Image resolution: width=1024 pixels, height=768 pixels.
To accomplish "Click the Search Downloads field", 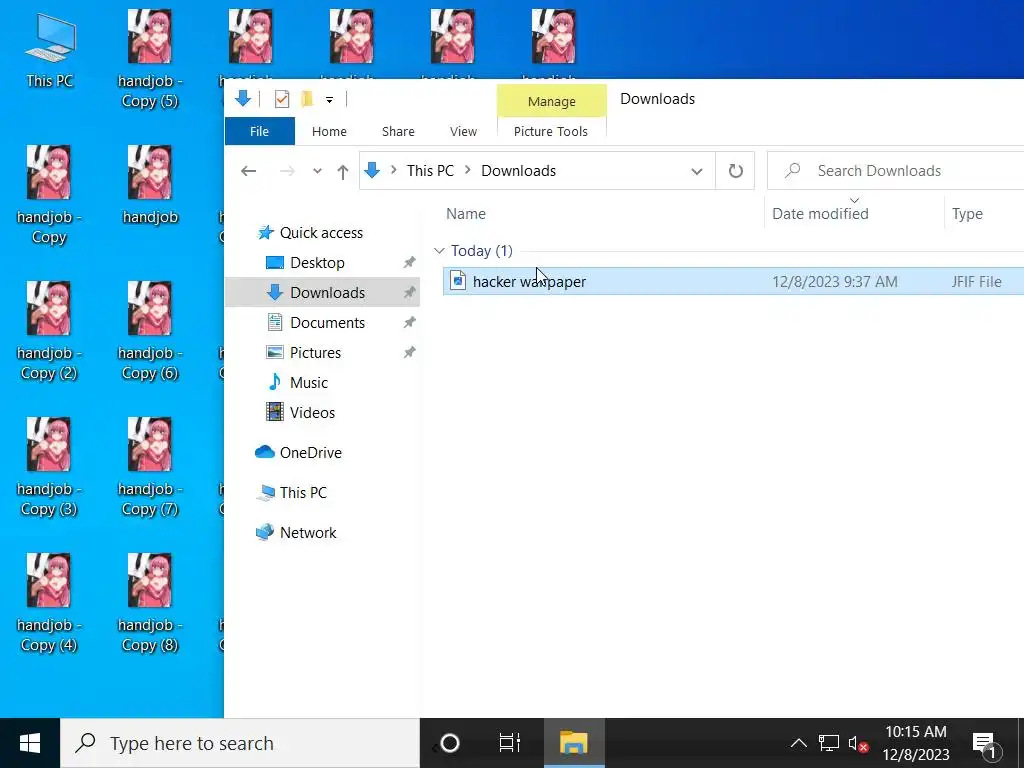I will click(896, 171).
